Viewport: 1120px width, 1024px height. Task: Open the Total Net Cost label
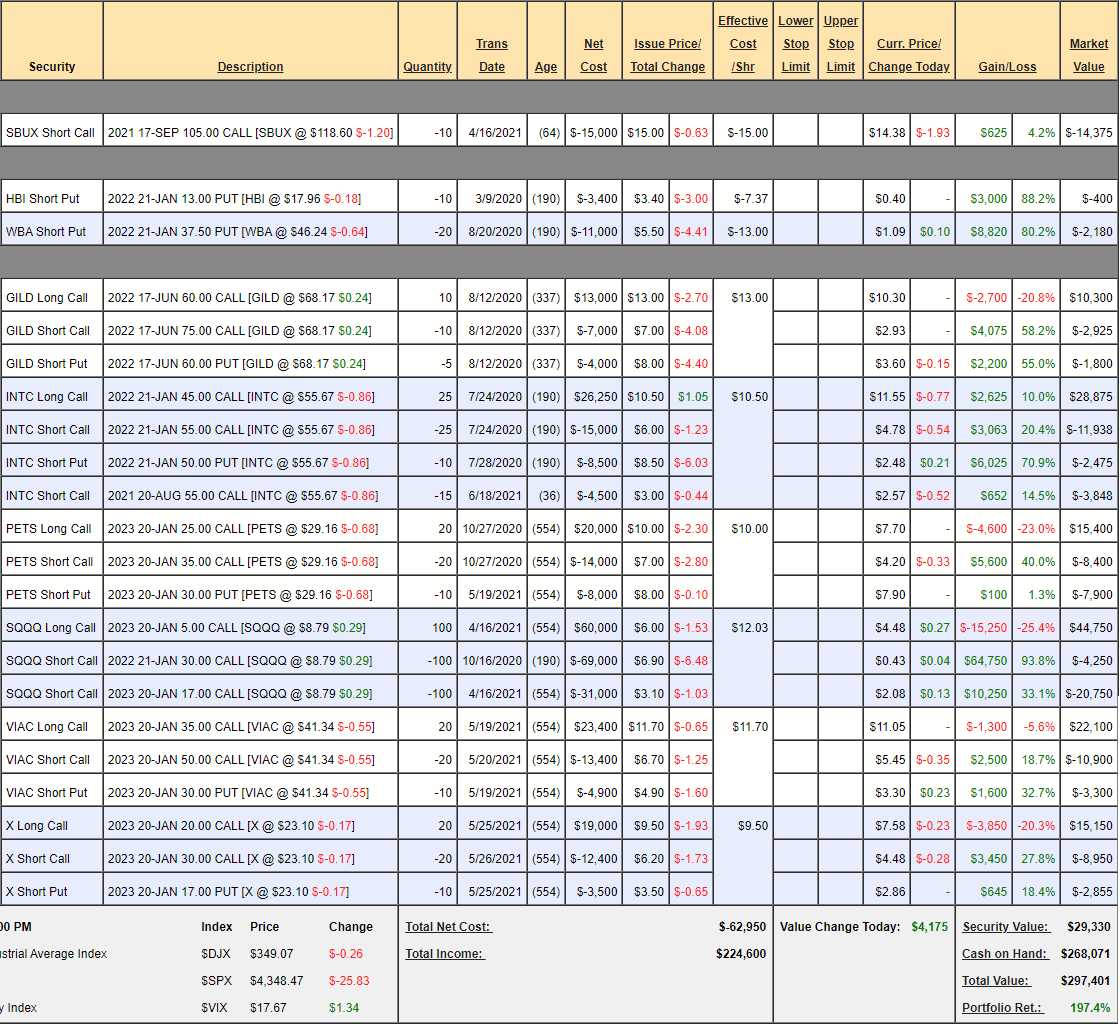click(448, 927)
